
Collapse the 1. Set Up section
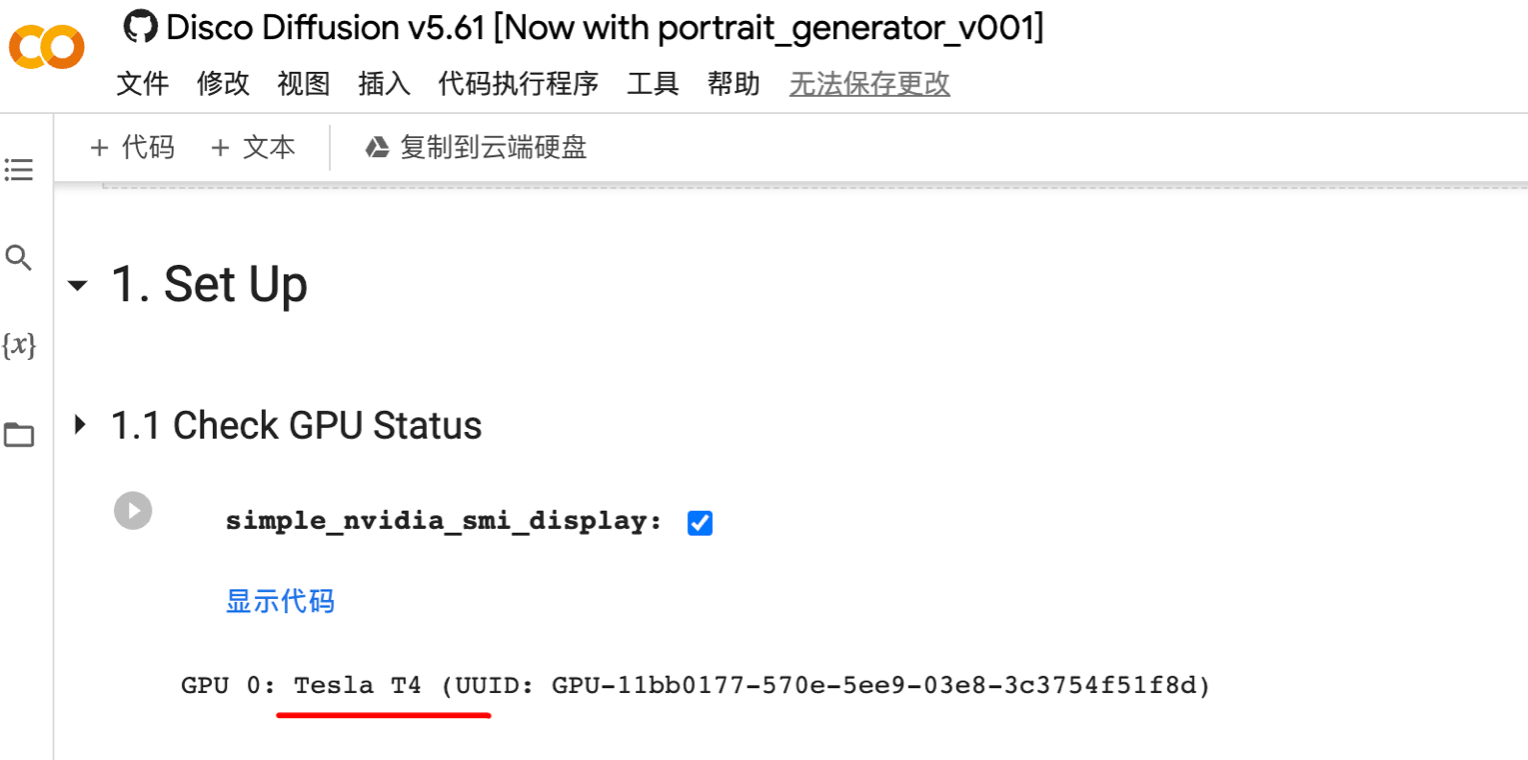coord(77,286)
